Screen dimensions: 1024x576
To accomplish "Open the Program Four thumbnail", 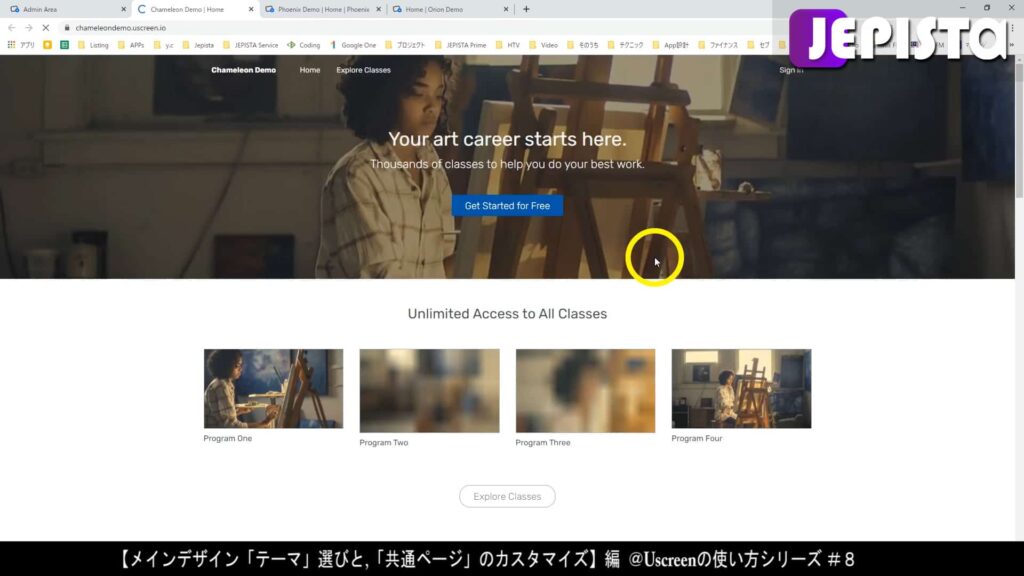I will [741, 389].
